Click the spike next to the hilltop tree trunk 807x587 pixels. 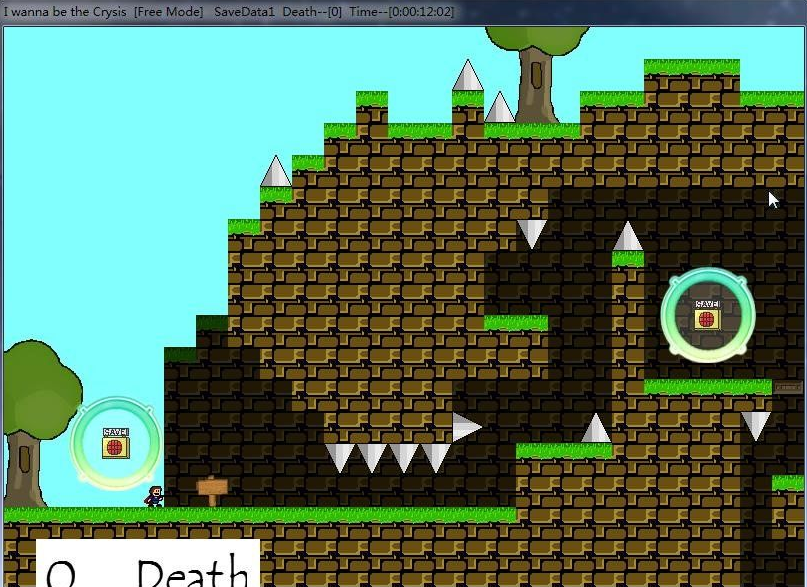click(x=500, y=107)
